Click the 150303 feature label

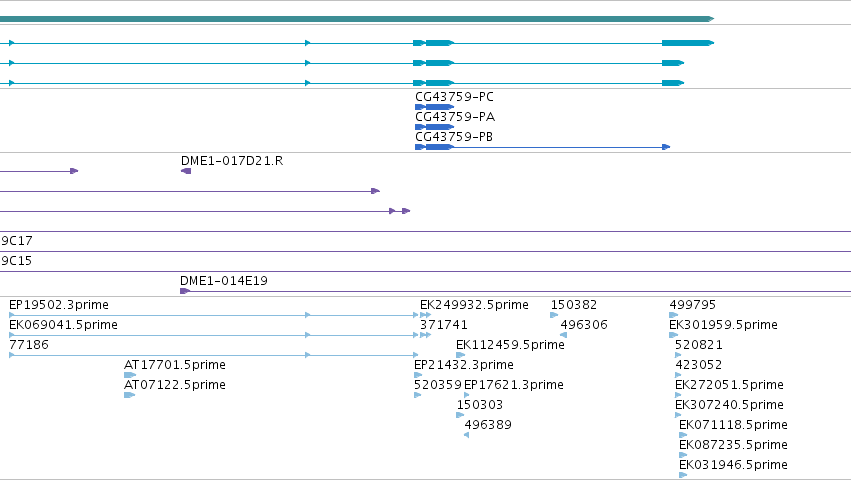click(x=480, y=405)
